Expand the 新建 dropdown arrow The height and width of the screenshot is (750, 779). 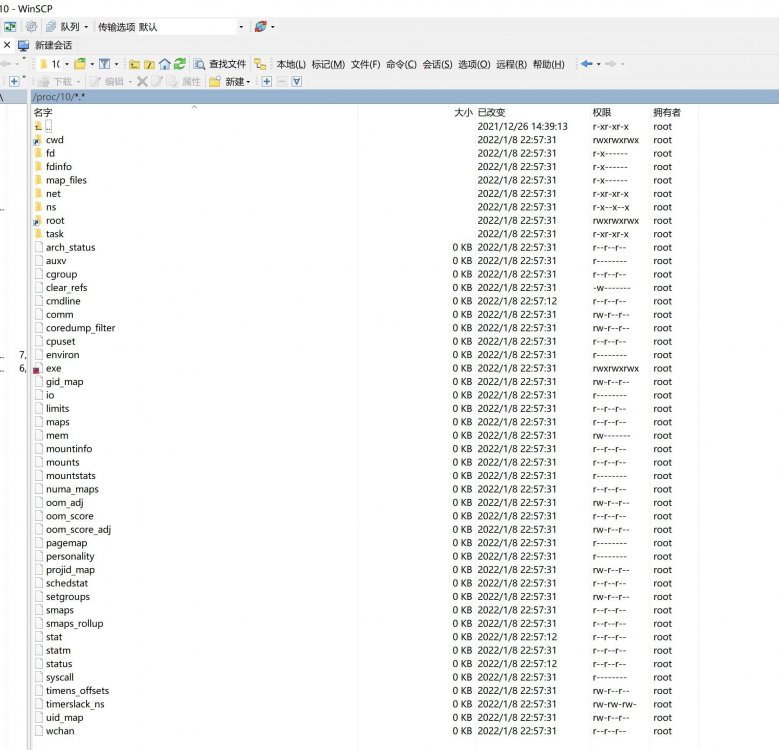[248, 82]
